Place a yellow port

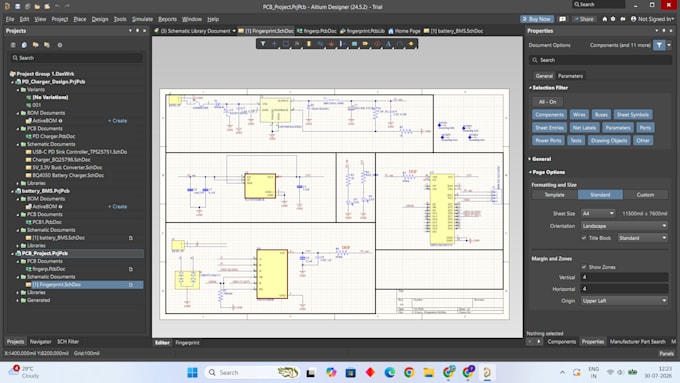pos(366,43)
